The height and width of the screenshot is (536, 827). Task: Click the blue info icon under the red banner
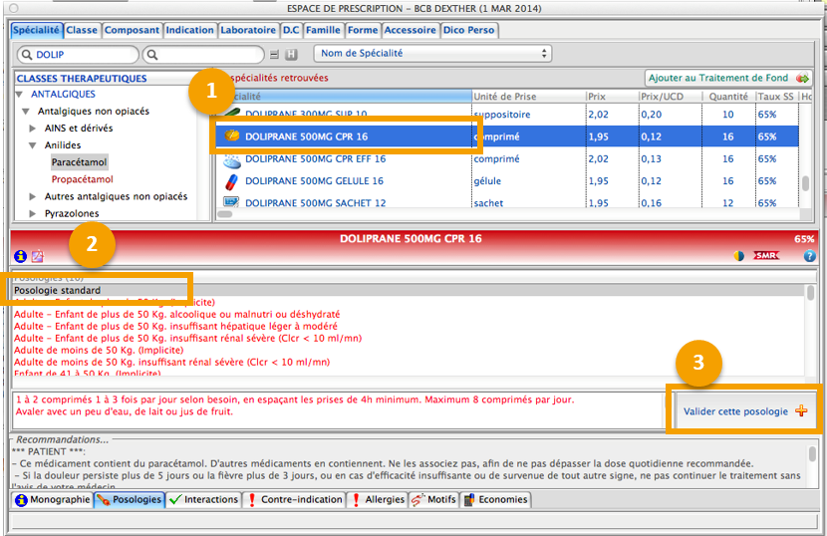pos(21,256)
